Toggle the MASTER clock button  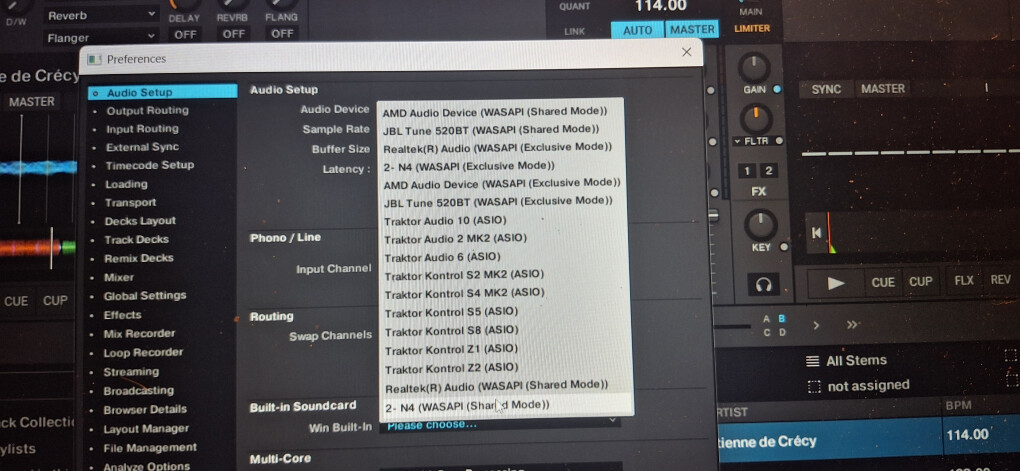click(692, 29)
